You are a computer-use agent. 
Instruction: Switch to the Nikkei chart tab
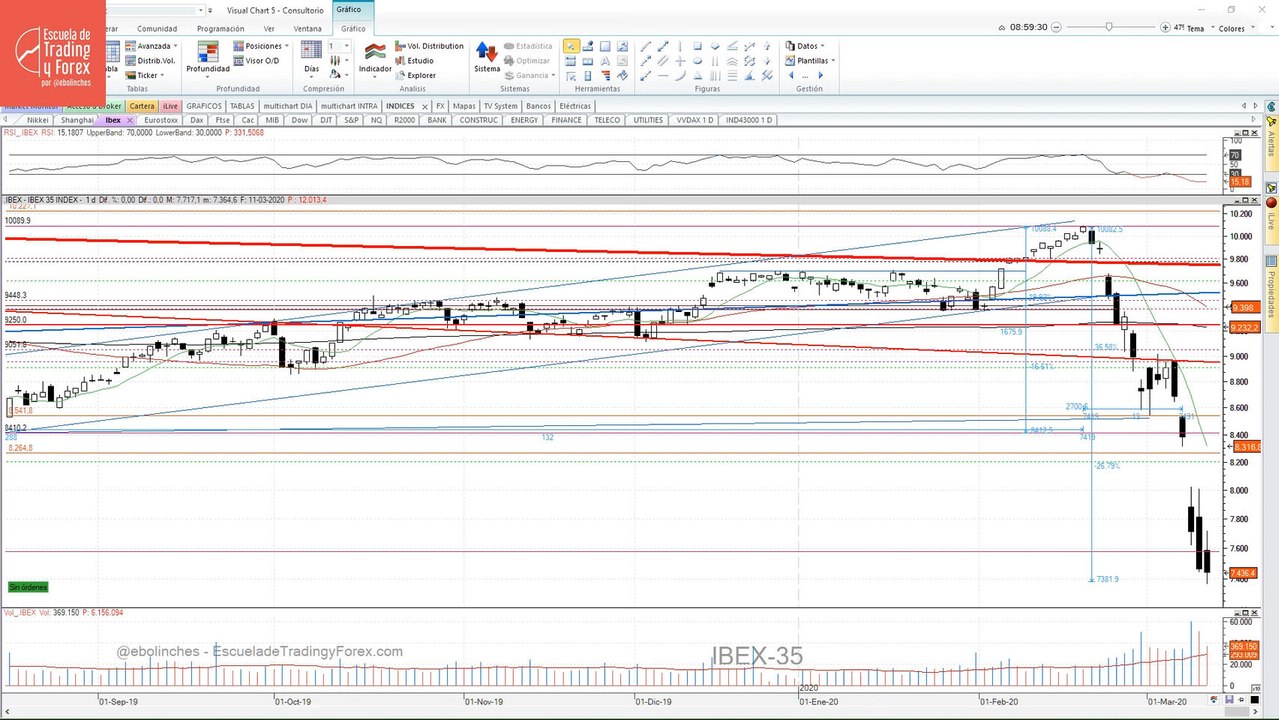(37, 120)
